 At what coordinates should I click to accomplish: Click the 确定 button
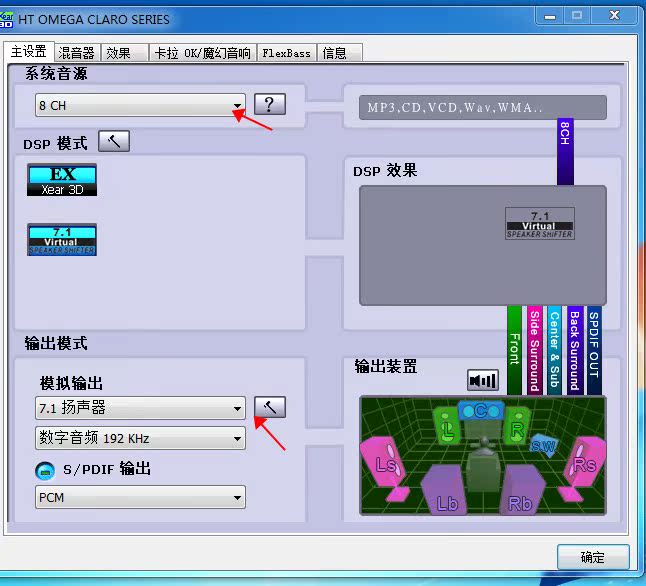point(593,557)
